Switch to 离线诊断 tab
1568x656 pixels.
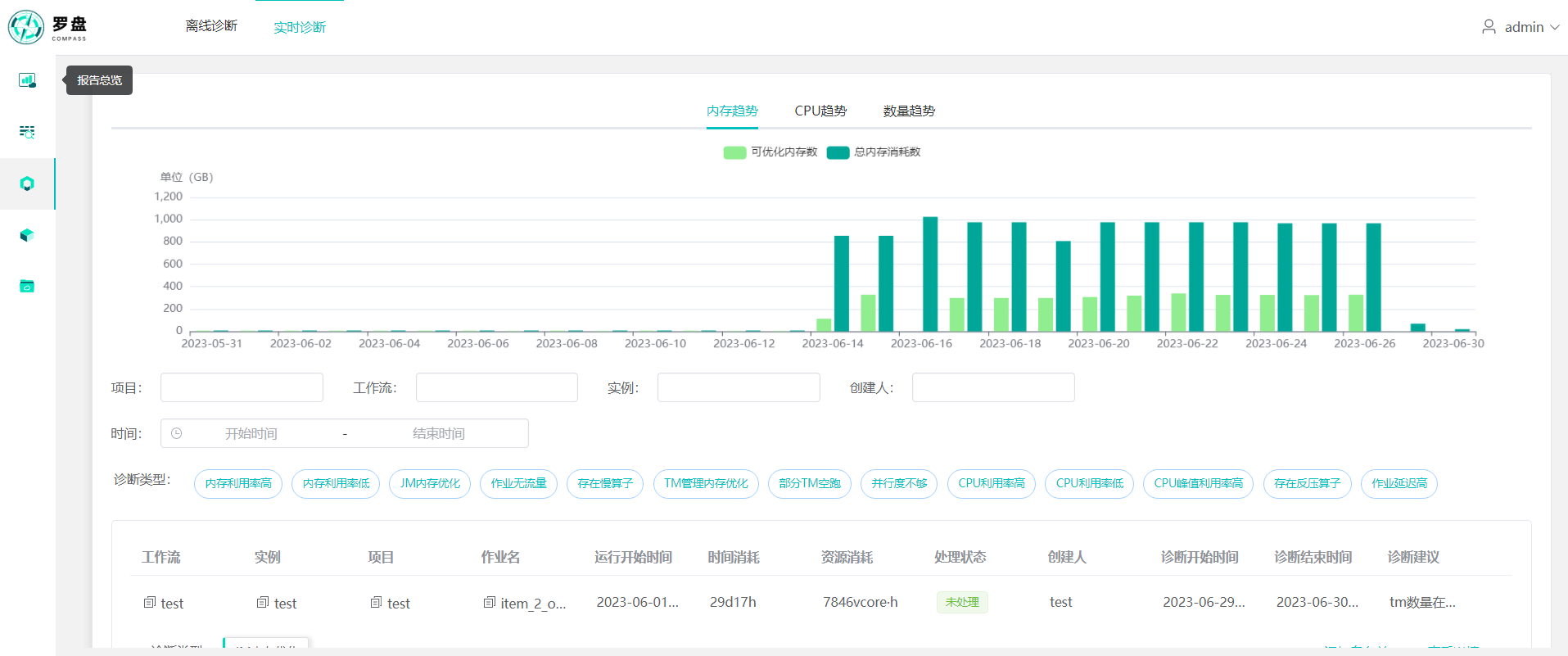(211, 26)
